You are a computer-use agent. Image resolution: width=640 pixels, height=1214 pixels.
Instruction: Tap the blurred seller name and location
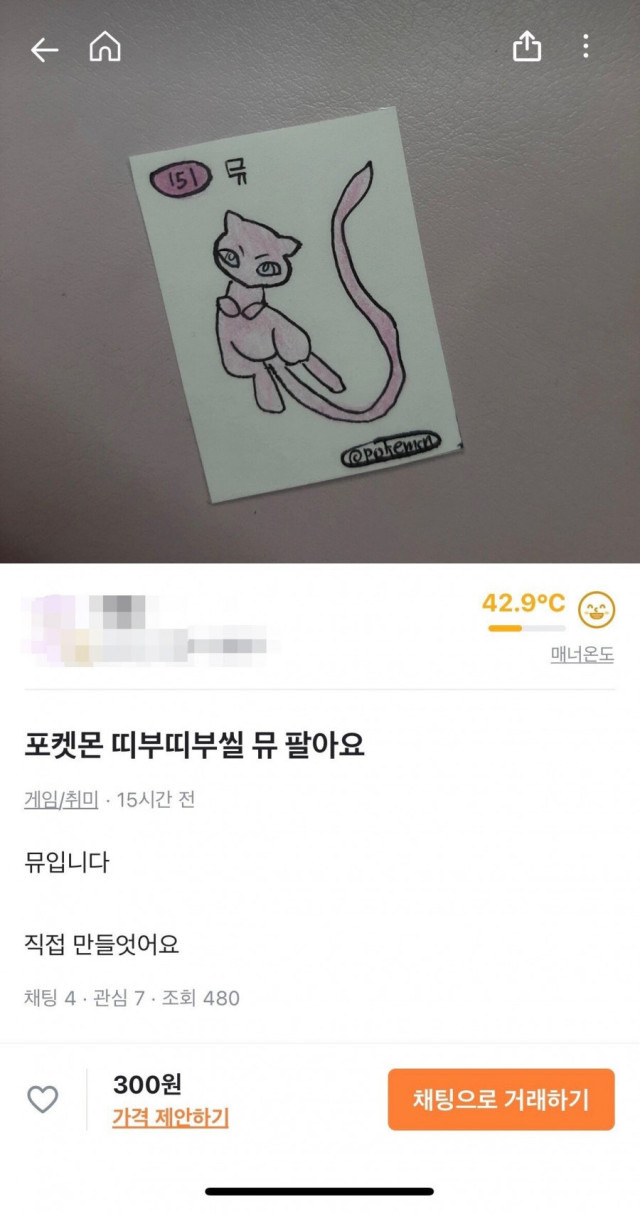tap(178, 630)
